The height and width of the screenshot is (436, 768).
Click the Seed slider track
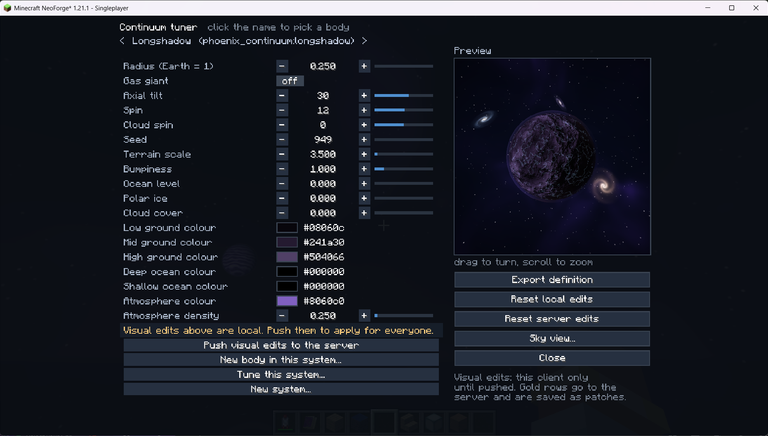[404, 140]
